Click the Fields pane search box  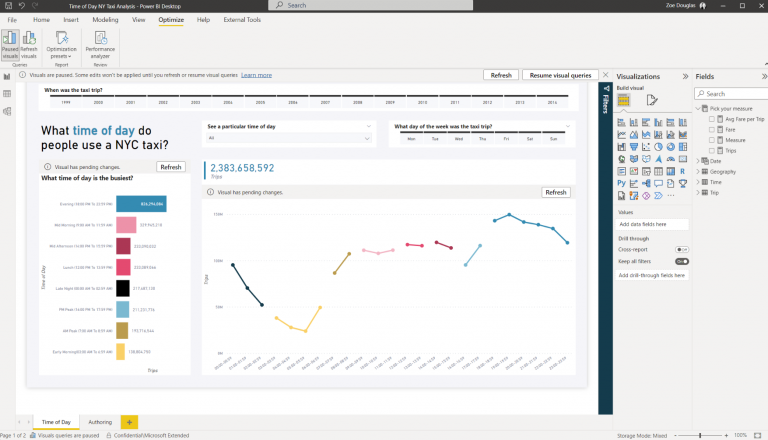[731, 94]
